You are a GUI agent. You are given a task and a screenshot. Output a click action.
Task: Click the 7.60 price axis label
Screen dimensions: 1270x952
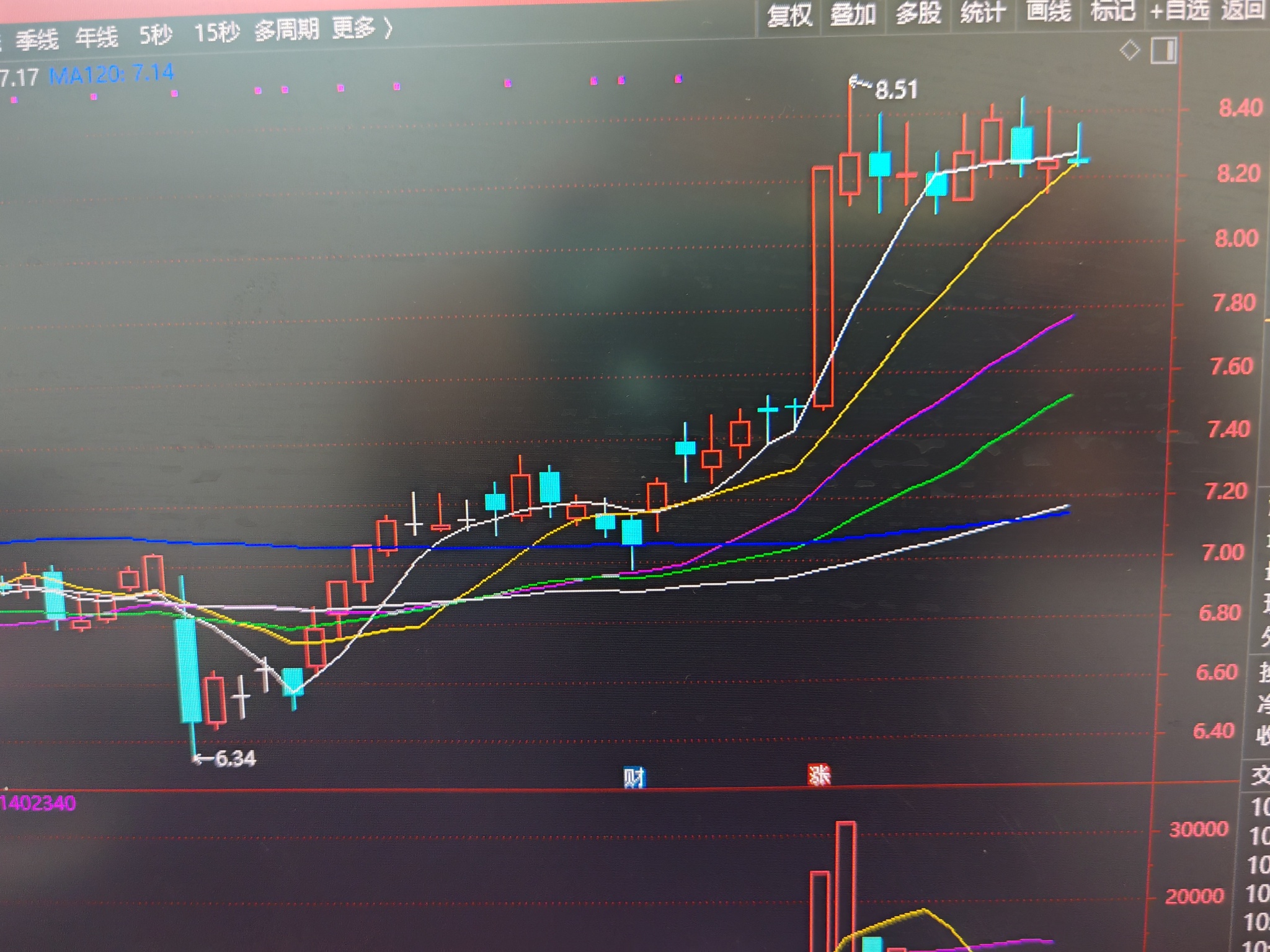point(1232,366)
